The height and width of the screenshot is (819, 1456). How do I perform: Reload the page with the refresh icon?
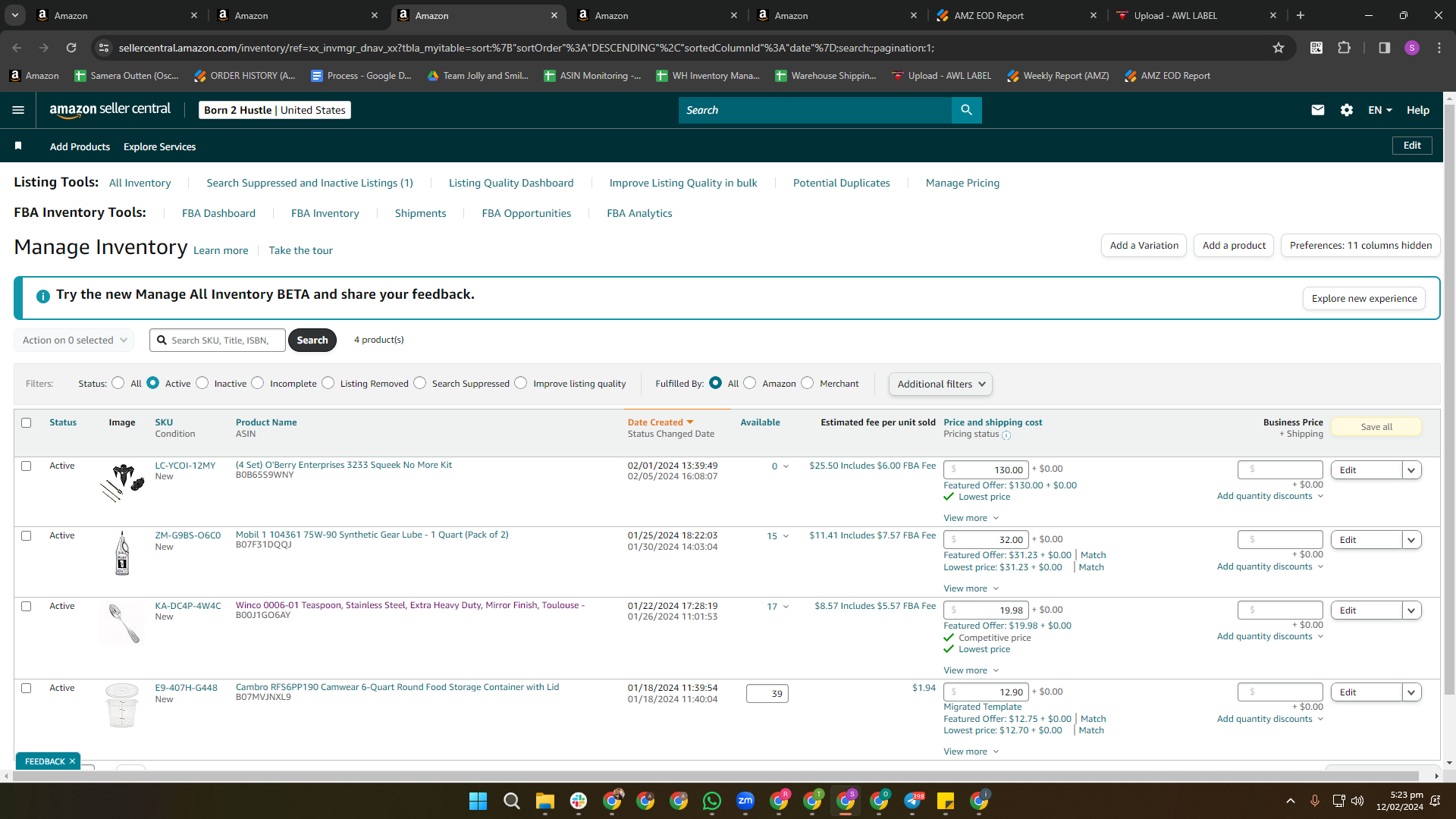pos(71,48)
